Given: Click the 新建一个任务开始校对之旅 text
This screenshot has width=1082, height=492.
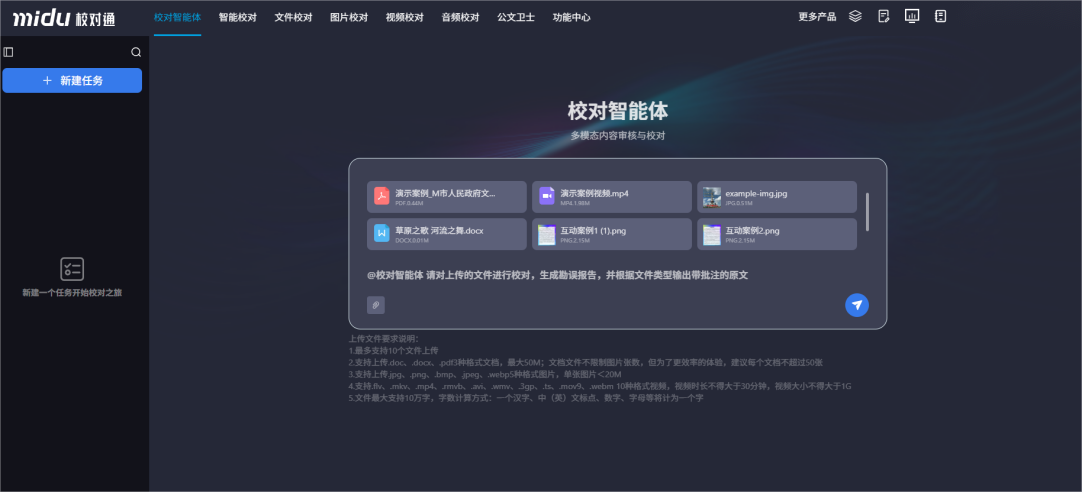Looking at the screenshot, I should (72, 293).
